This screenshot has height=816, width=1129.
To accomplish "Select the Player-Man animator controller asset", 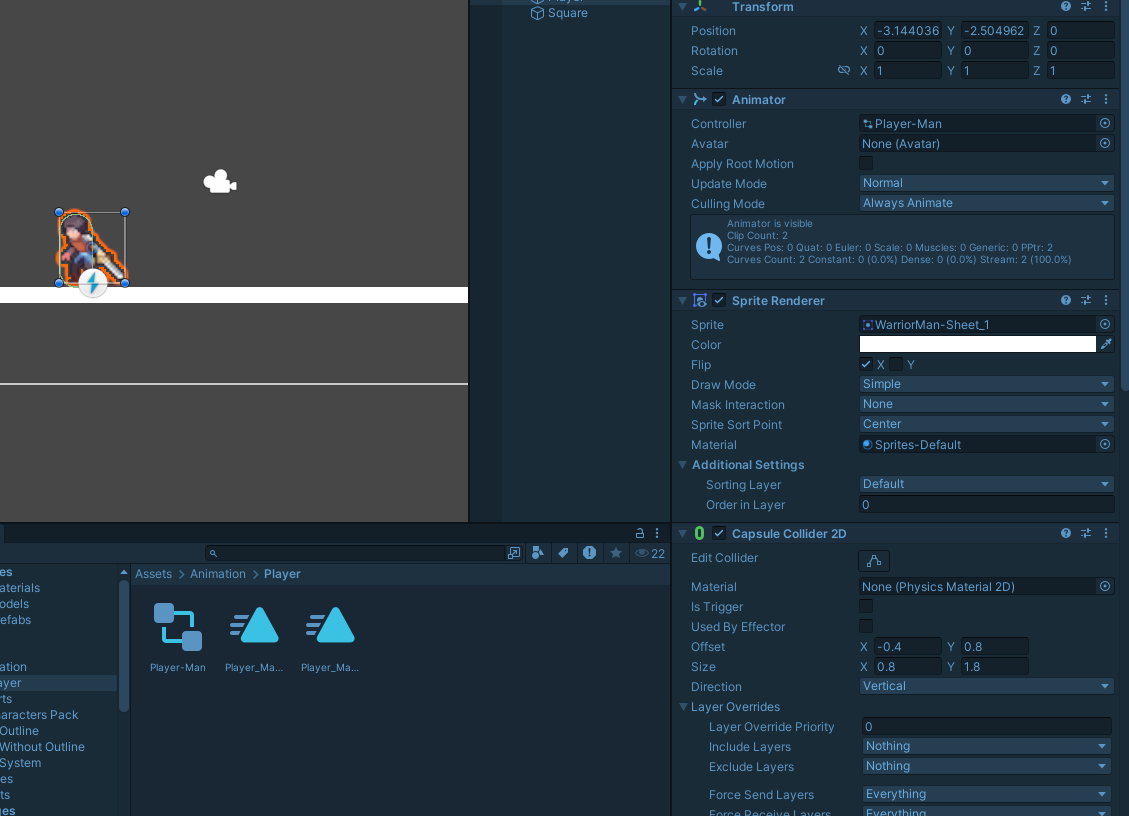I will (x=178, y=637).
